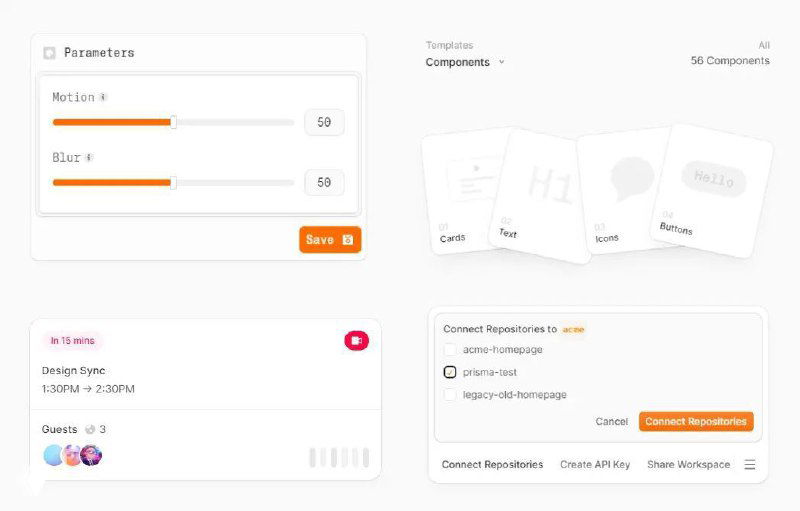Click the 1:30PM → 2:30PM time text
The image size is (800, 511).
coord(88,389)
